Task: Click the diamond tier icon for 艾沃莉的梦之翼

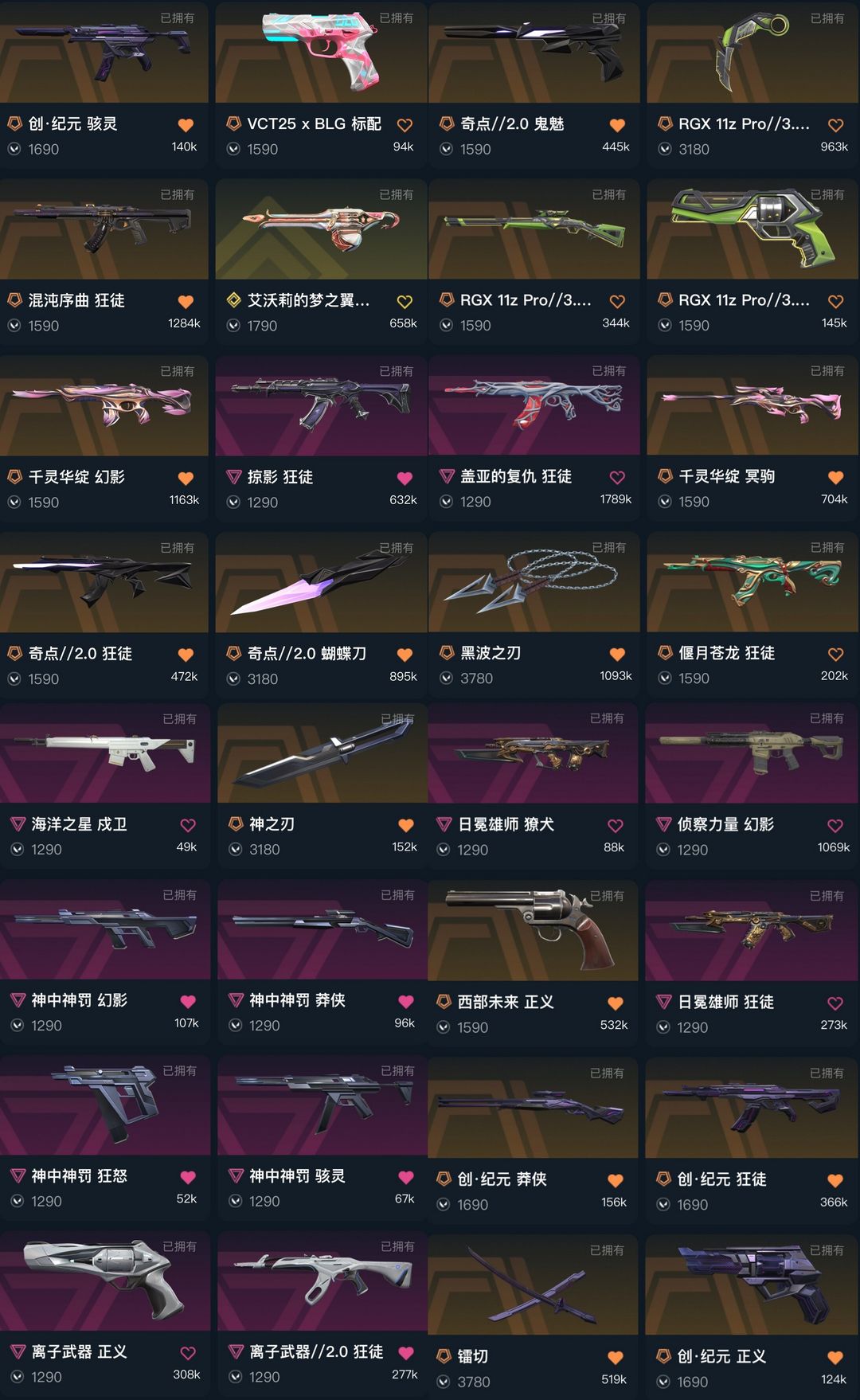Action: coord(233,300)
